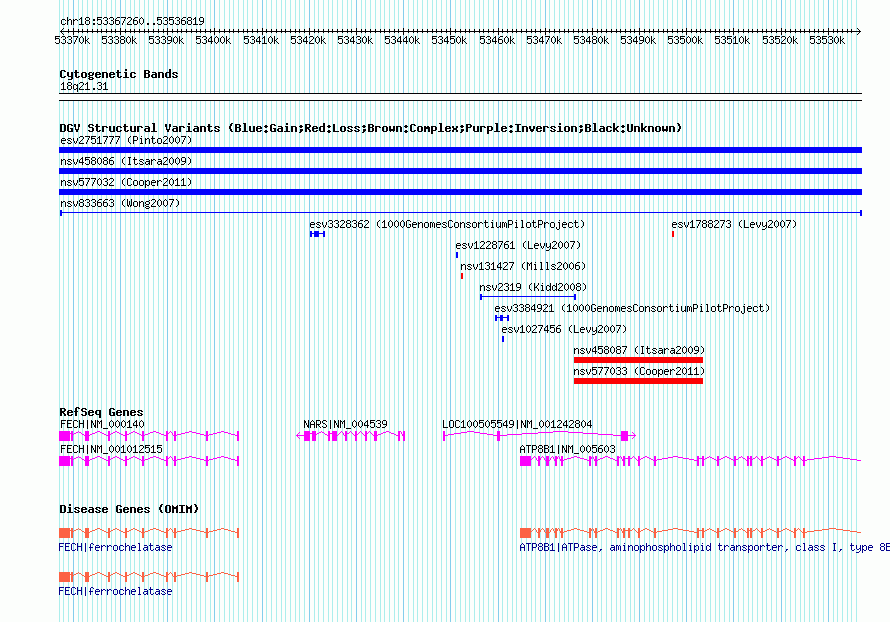Click the DGV Structural Variants track title
The image size is (890, 622).
pyautogui.click(x=371, y=128)
